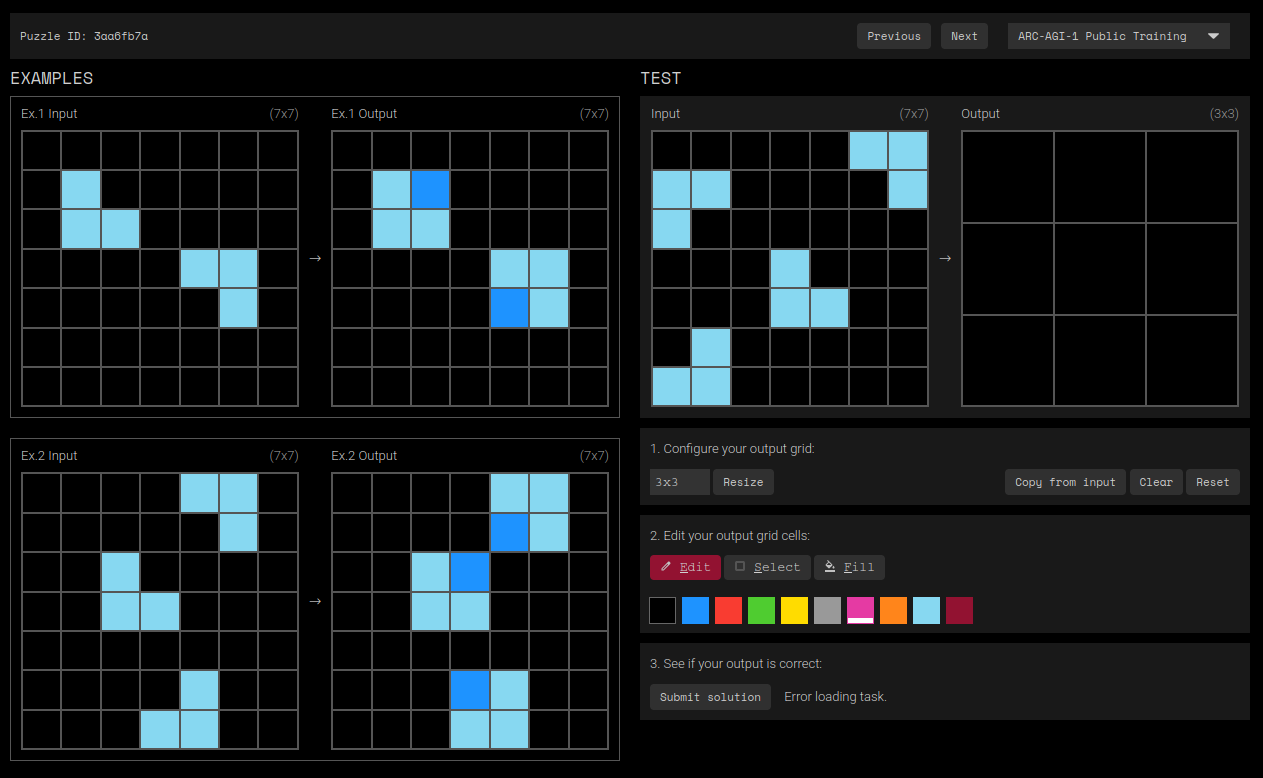Screen dimensions: 1263x778
Task: Go to the Previous puzzle
Action: coord(893,36)
